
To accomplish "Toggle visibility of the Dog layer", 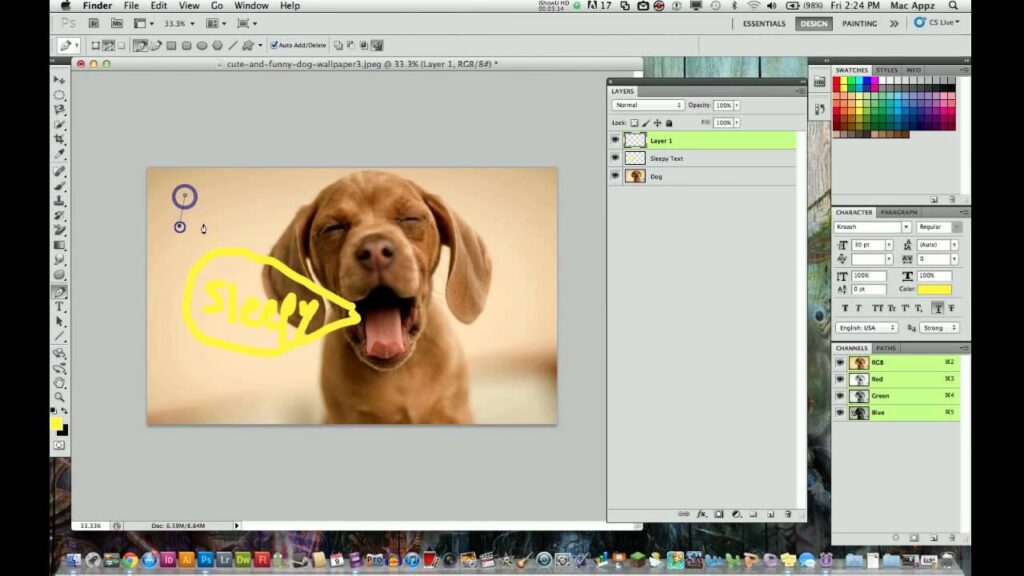I will coord(615,176).
